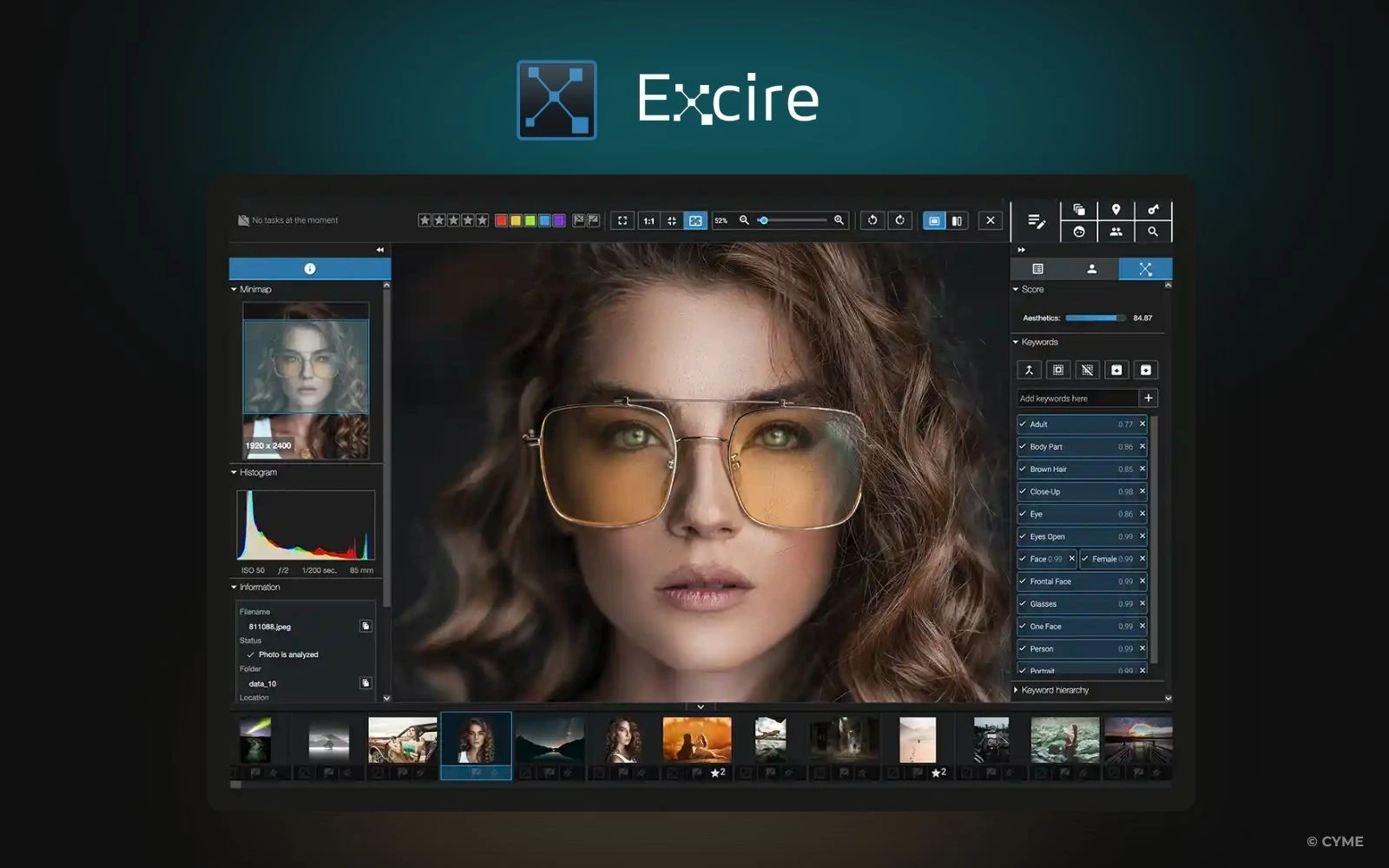Switch to the metadata table tab

coord(1038,269)
